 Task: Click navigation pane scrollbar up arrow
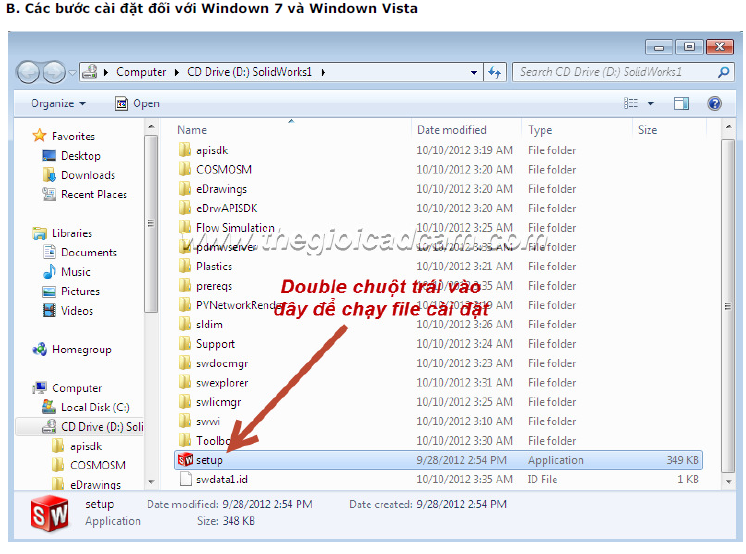pos(151,127)
